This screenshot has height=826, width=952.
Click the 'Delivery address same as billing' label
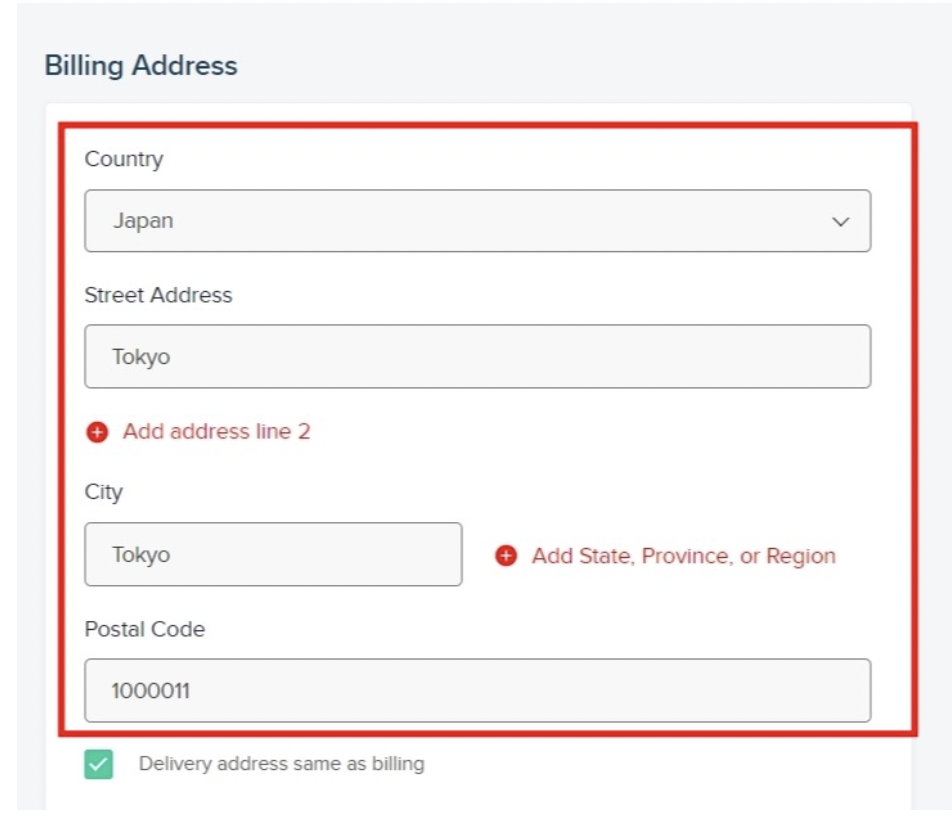click(282, 764)
